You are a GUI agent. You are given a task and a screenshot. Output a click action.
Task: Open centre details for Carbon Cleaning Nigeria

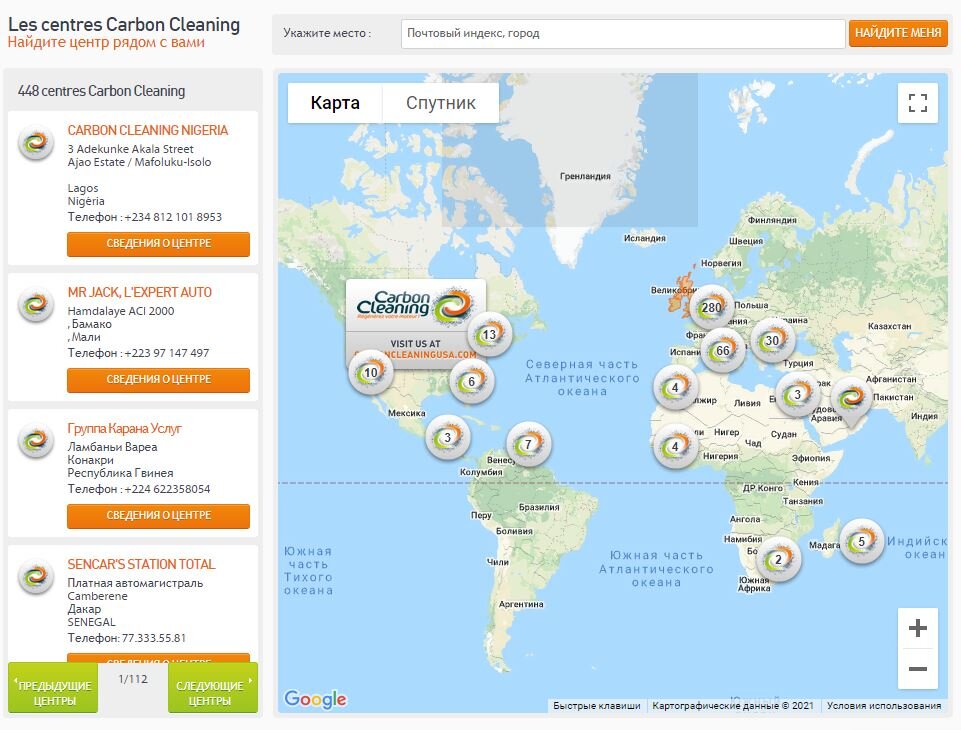click(x=159, y=243)
